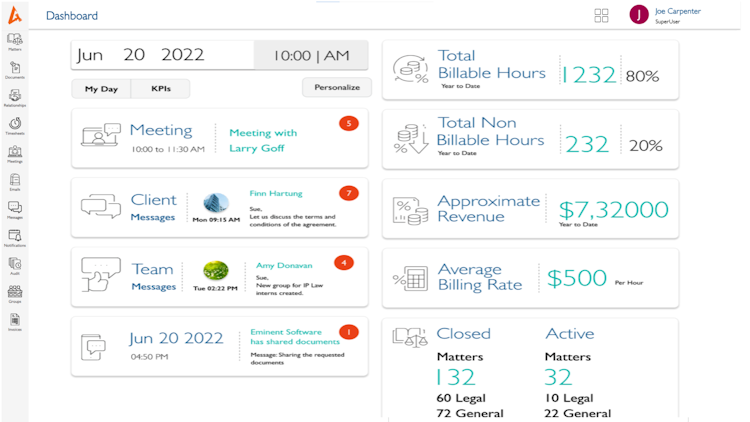This screenshot has height=422, width=750.
Task: Open Matters in the sidebar
Action: coord(15,40)
